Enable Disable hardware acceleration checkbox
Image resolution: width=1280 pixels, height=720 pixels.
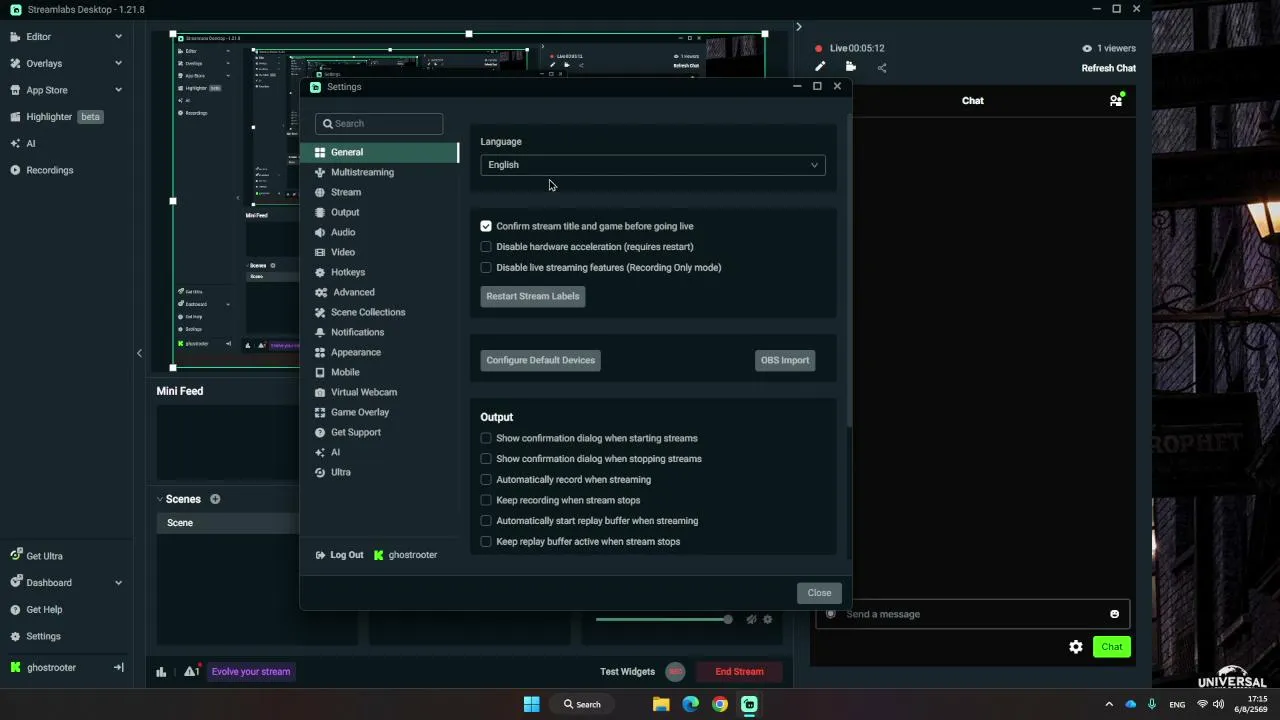coord(486,247)
